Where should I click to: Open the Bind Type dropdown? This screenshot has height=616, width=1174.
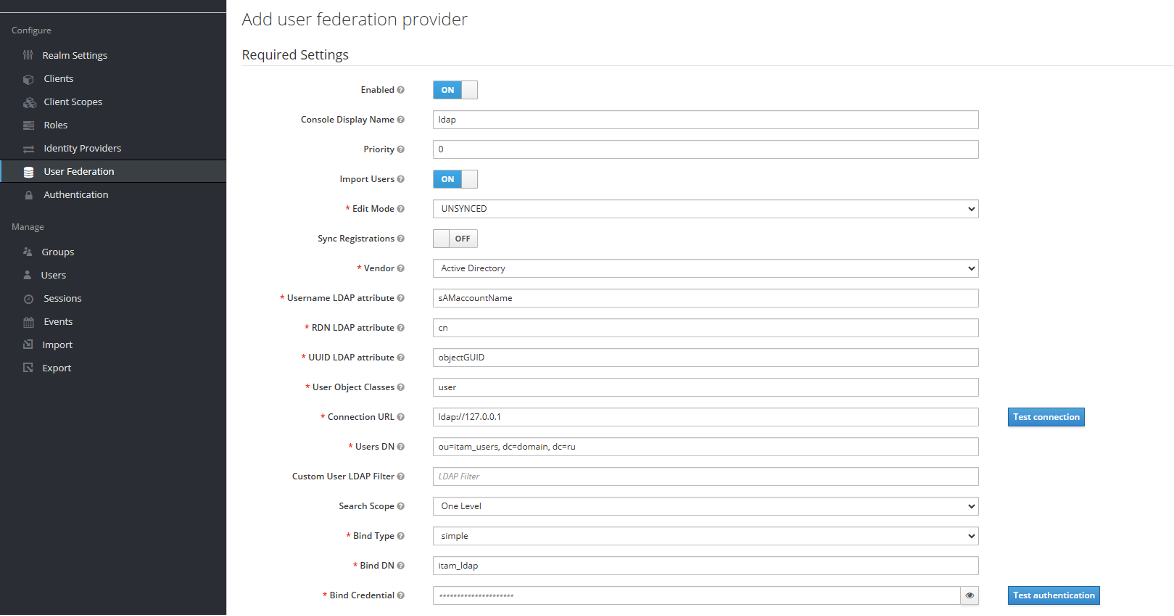tap(705, 536)
